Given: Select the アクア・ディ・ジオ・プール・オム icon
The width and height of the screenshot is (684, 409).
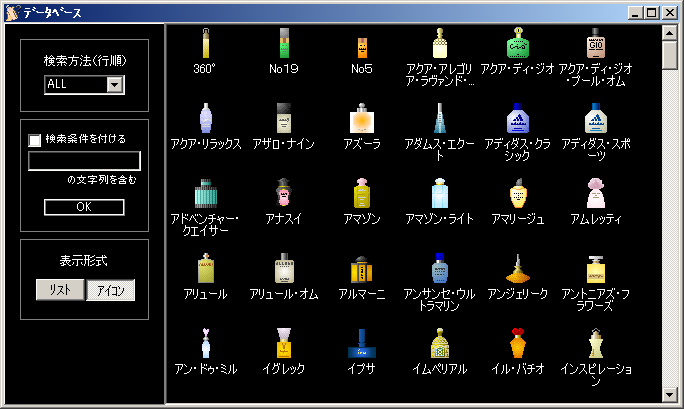Looking at the screenshot, I should coord(595,44).
